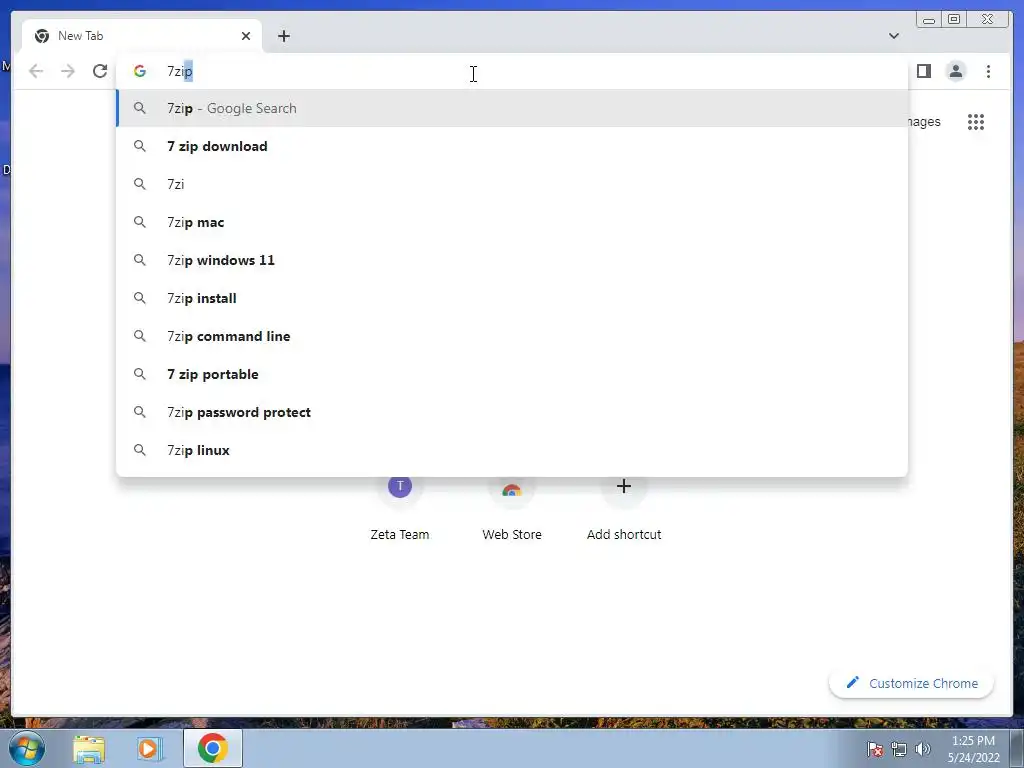Click the Show desktop strip in the taskbar
The image size is (1024, 768).
pyautogui.click(x=1017, y=748)
